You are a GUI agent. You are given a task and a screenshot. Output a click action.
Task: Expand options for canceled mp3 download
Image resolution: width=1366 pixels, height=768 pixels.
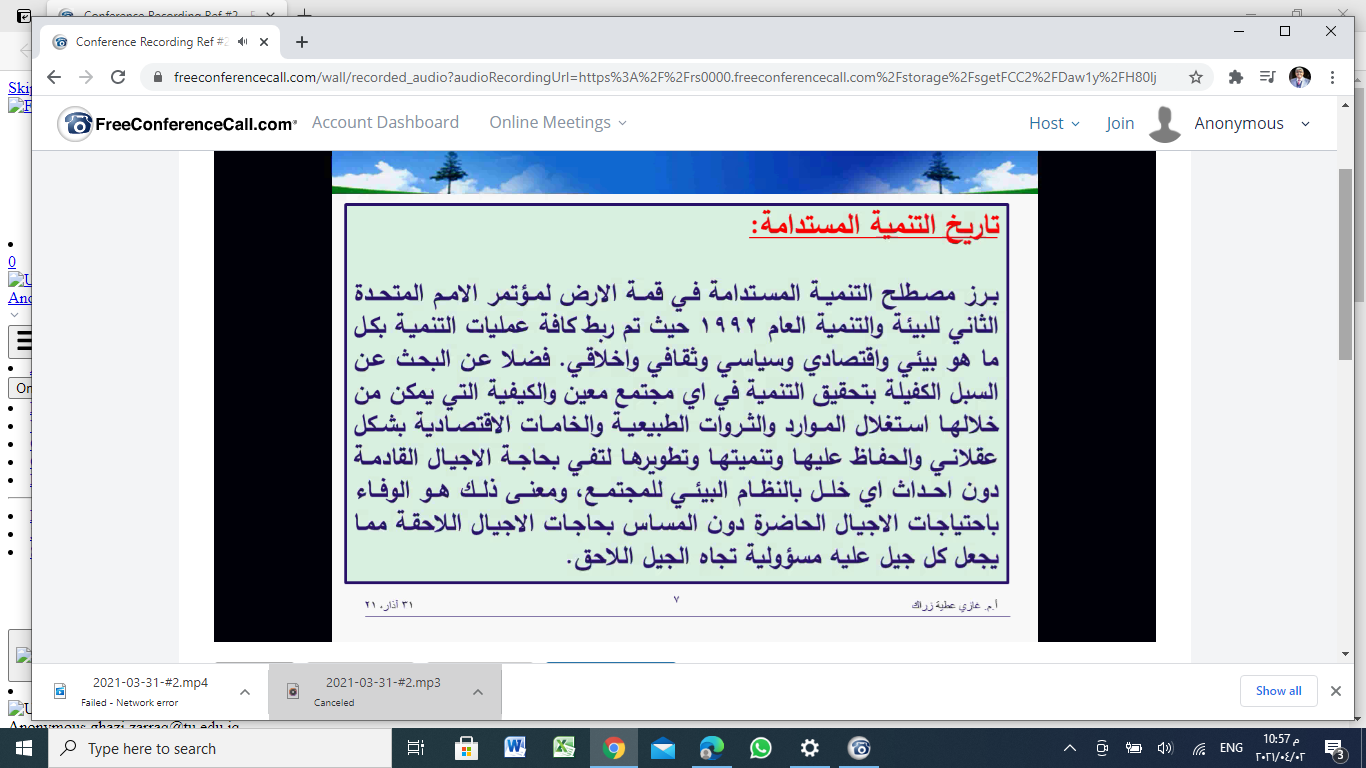tap(478, 692)
